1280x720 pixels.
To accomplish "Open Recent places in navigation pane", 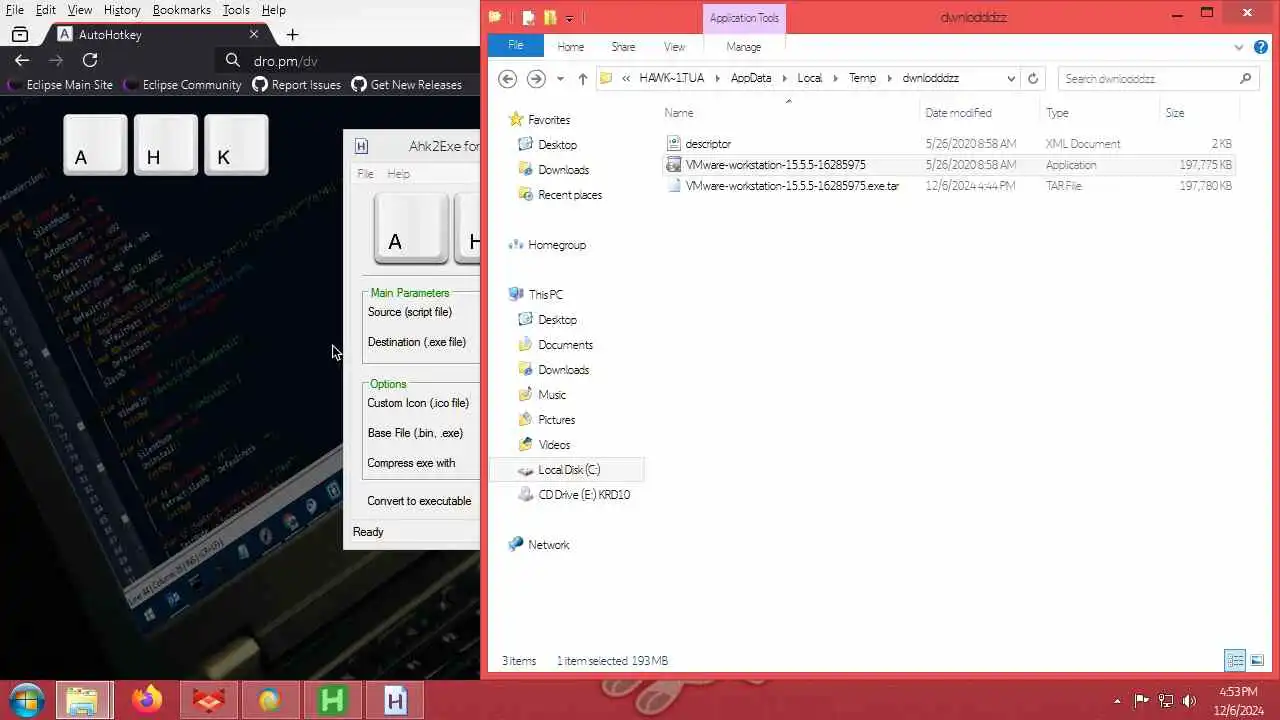I will [x=569, y=195].
